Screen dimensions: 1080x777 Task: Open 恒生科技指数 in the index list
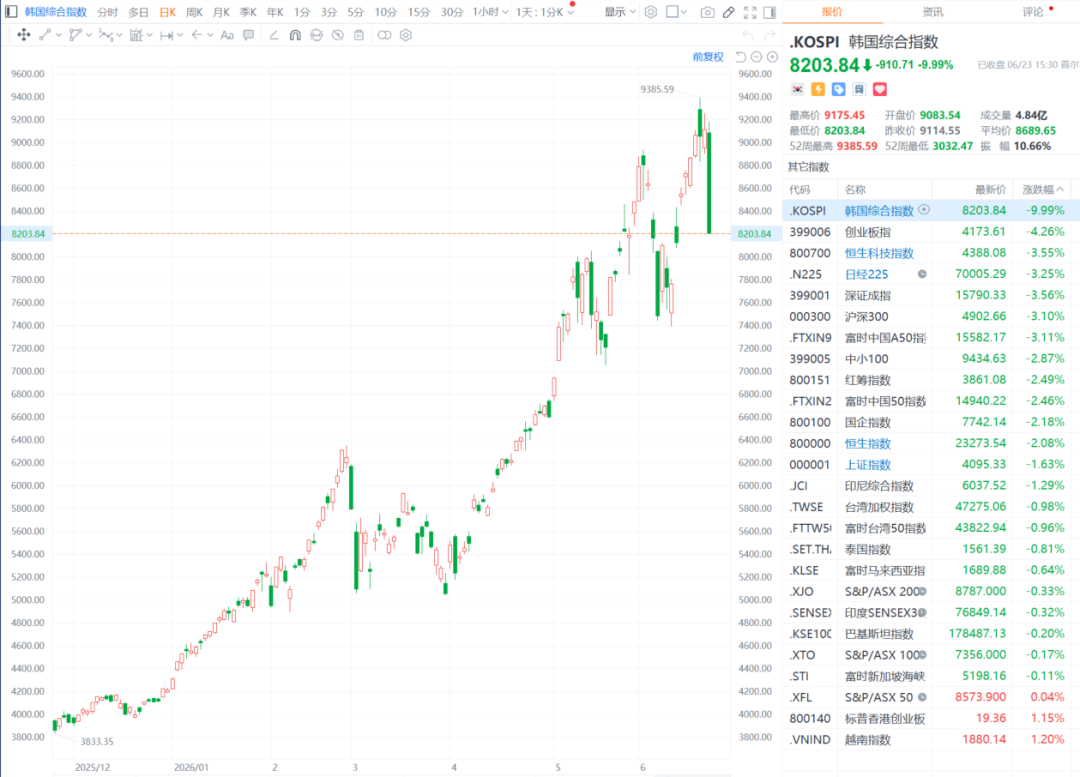pyautogui.click(x=879, y=253)
